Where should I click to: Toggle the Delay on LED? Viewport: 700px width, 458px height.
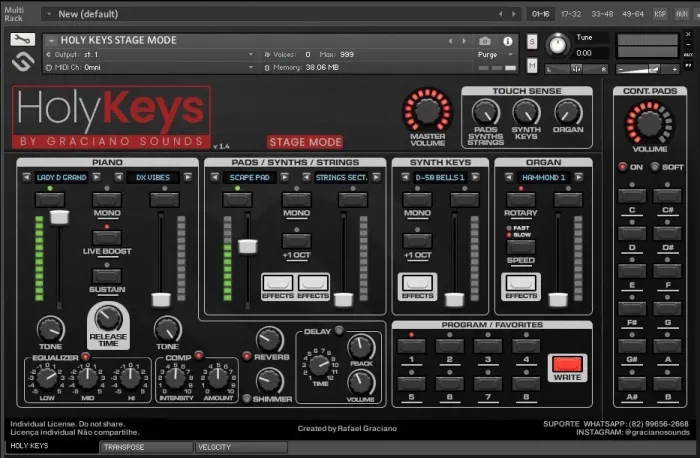339,330
